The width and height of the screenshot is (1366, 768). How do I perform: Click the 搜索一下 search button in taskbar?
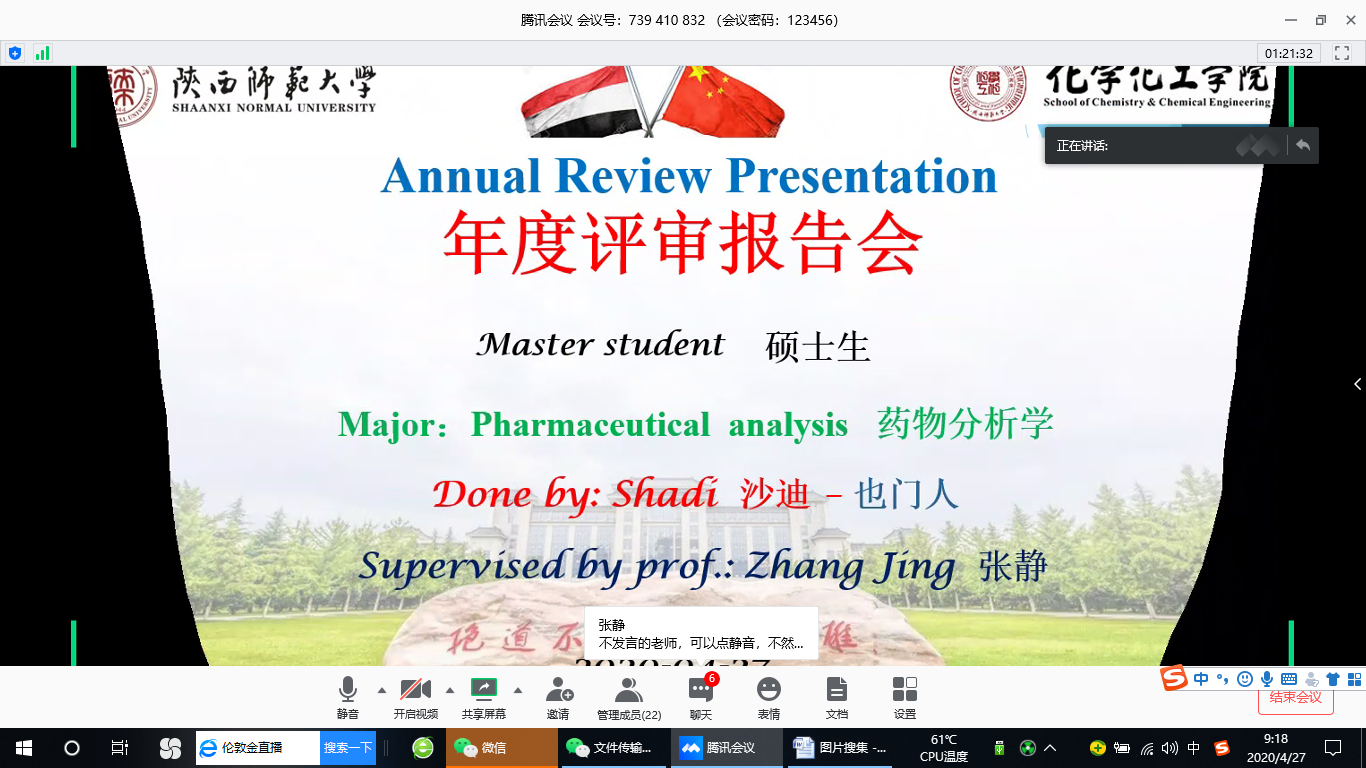pos(347,748)
